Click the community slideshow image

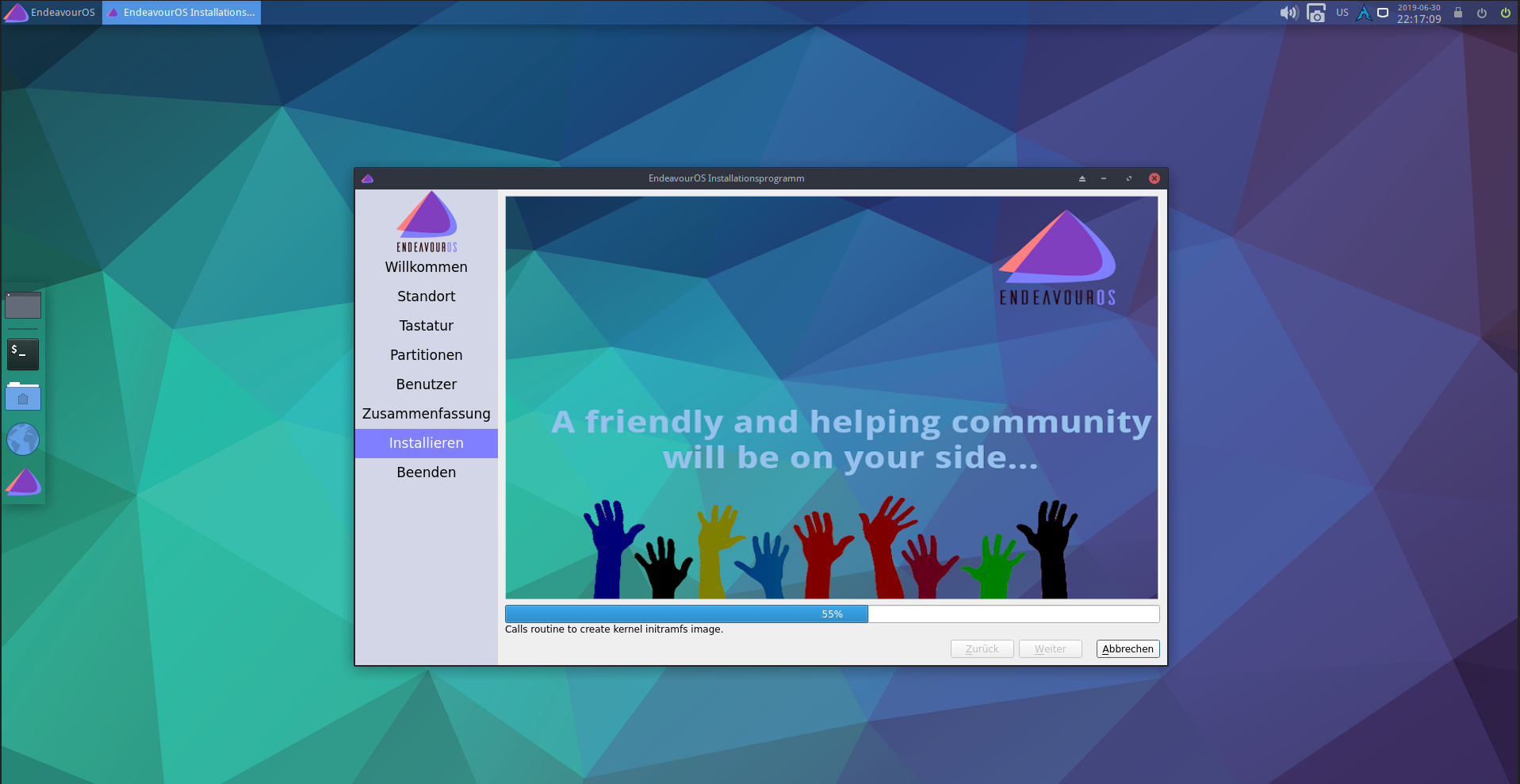(x=832, y=397)
